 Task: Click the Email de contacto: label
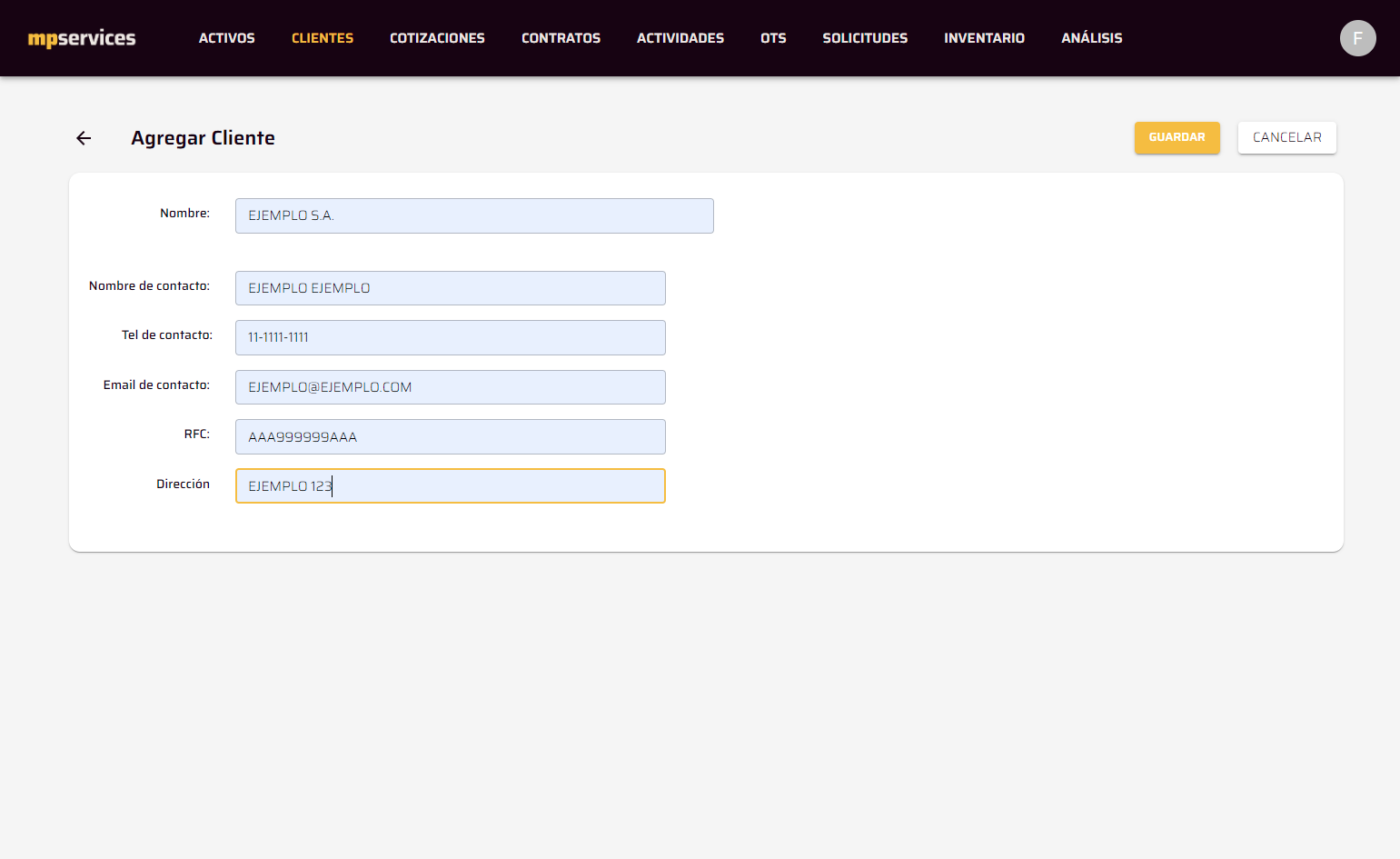(156, 385)
